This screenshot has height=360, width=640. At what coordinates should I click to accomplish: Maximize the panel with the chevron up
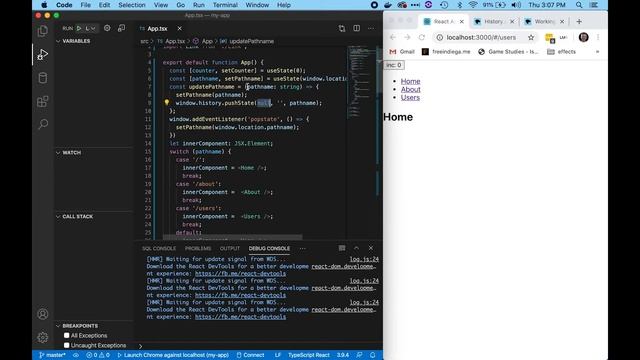[356, 248]
